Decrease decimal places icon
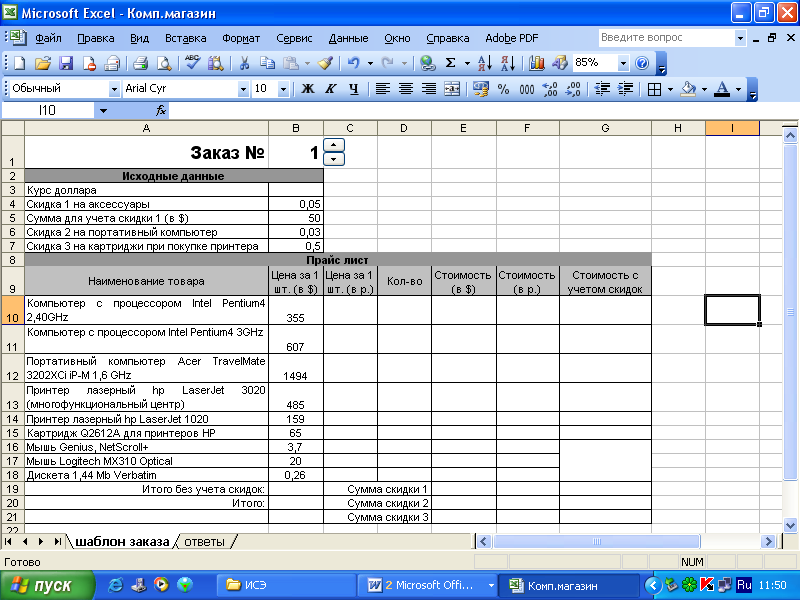 pyautogui.click(x=573, y=89)
